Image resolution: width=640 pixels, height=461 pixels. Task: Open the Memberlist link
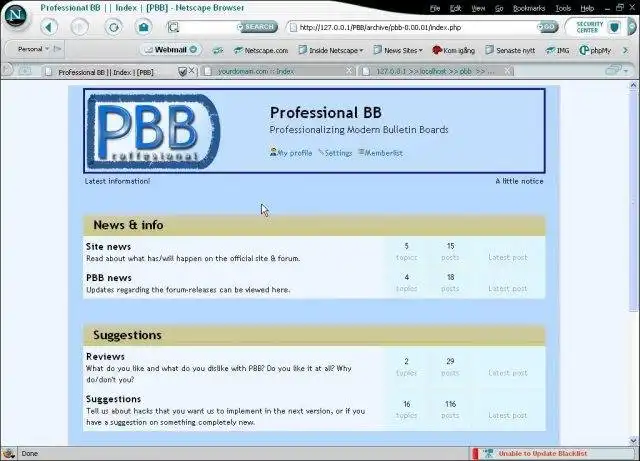(380, 153)
